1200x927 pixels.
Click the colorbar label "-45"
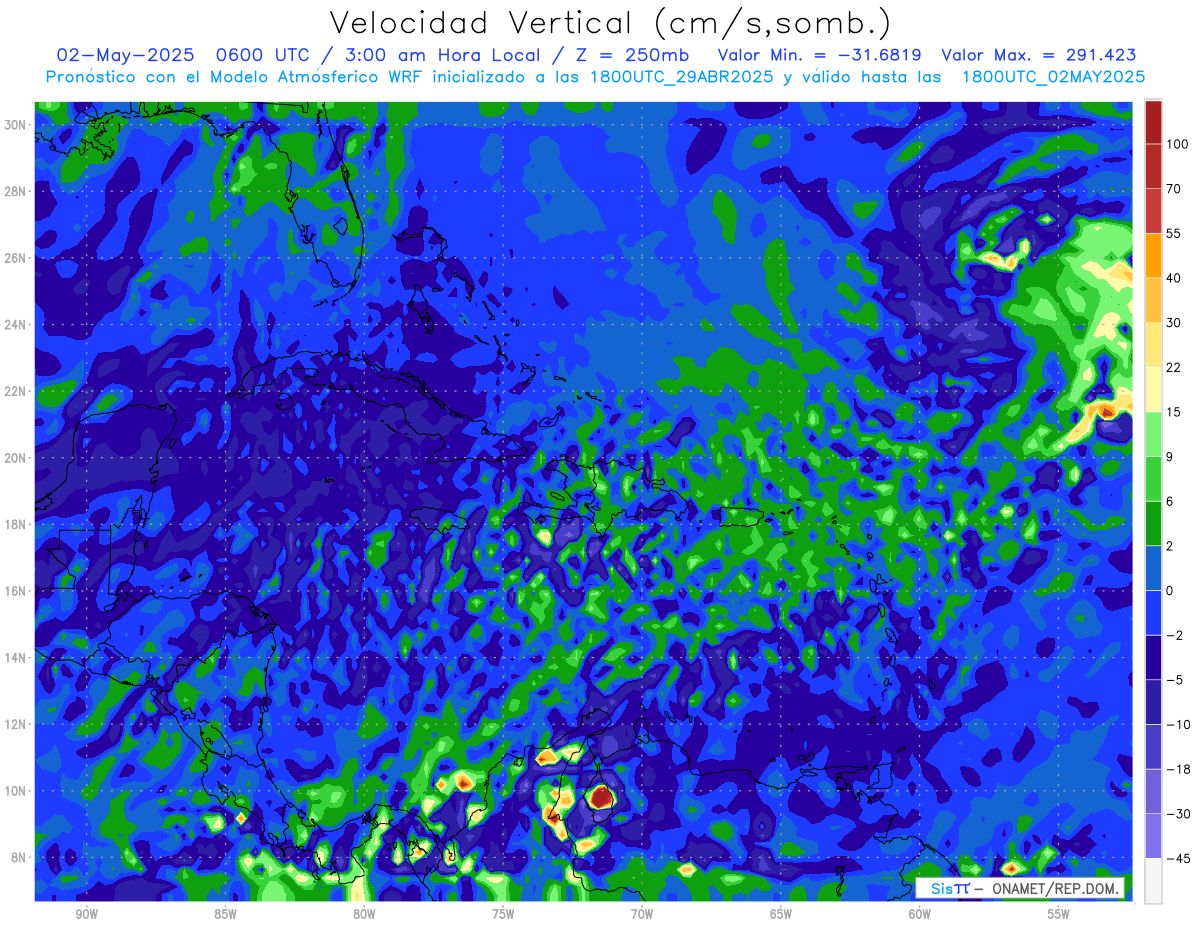[x=1177, y=858]
